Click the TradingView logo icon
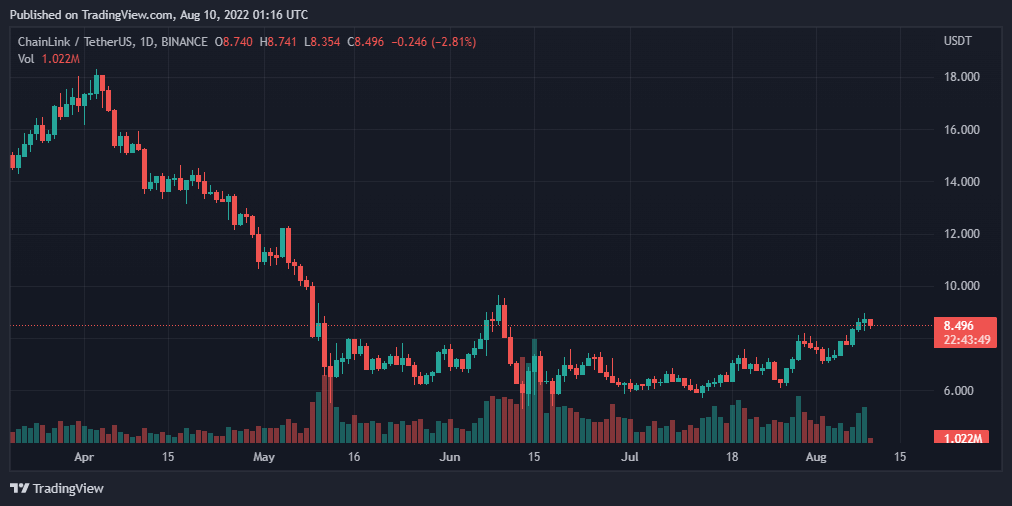The width and height of the screenshot is (1012, 506). (19, 488)
